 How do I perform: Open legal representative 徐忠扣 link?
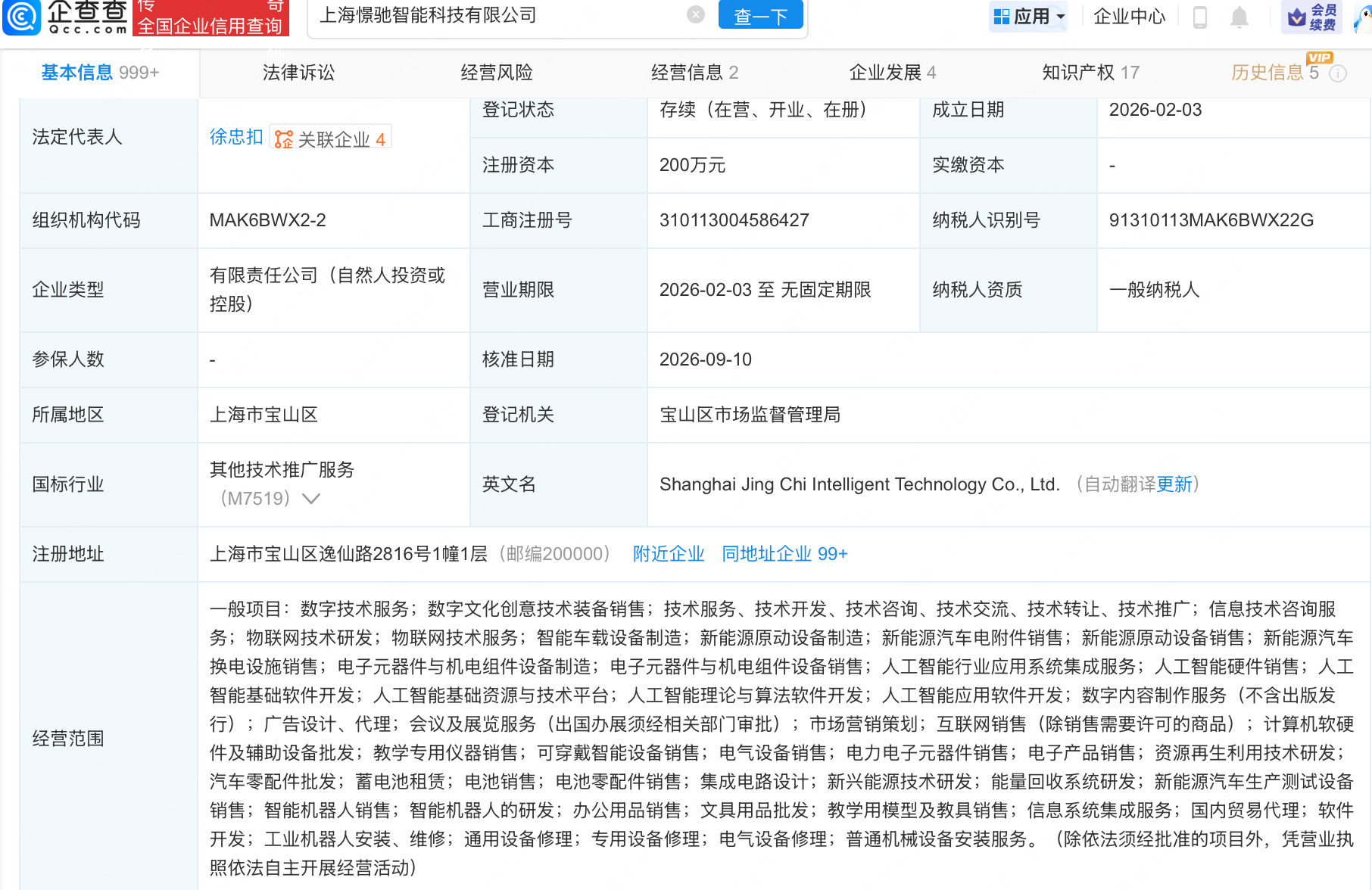(236, 137)
